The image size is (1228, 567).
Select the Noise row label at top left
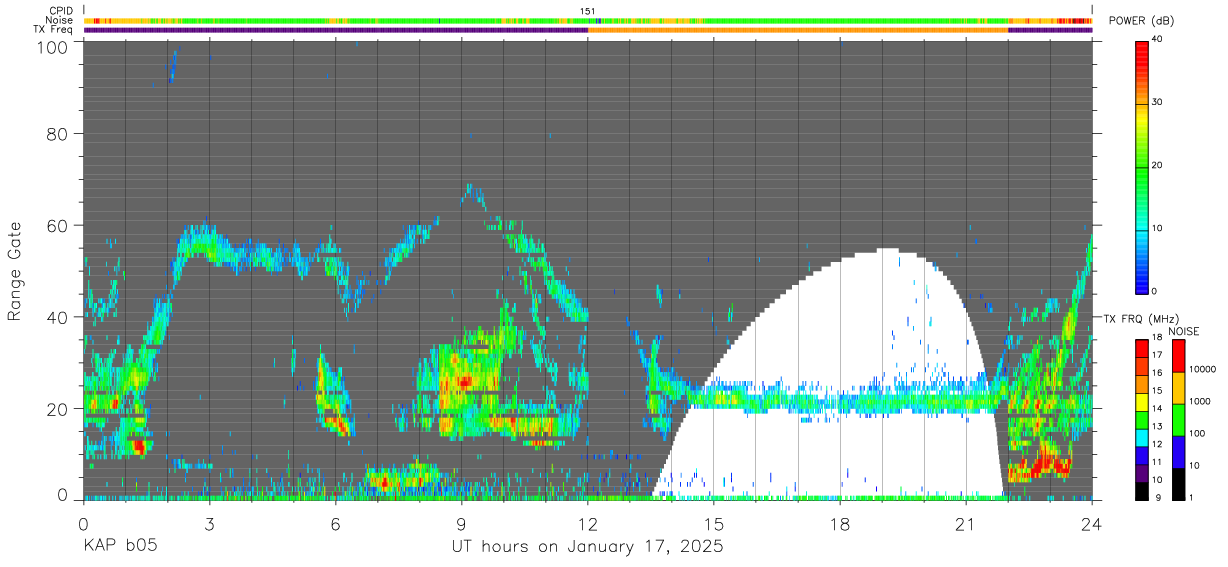pyautogui.click(x=60, y=20)
